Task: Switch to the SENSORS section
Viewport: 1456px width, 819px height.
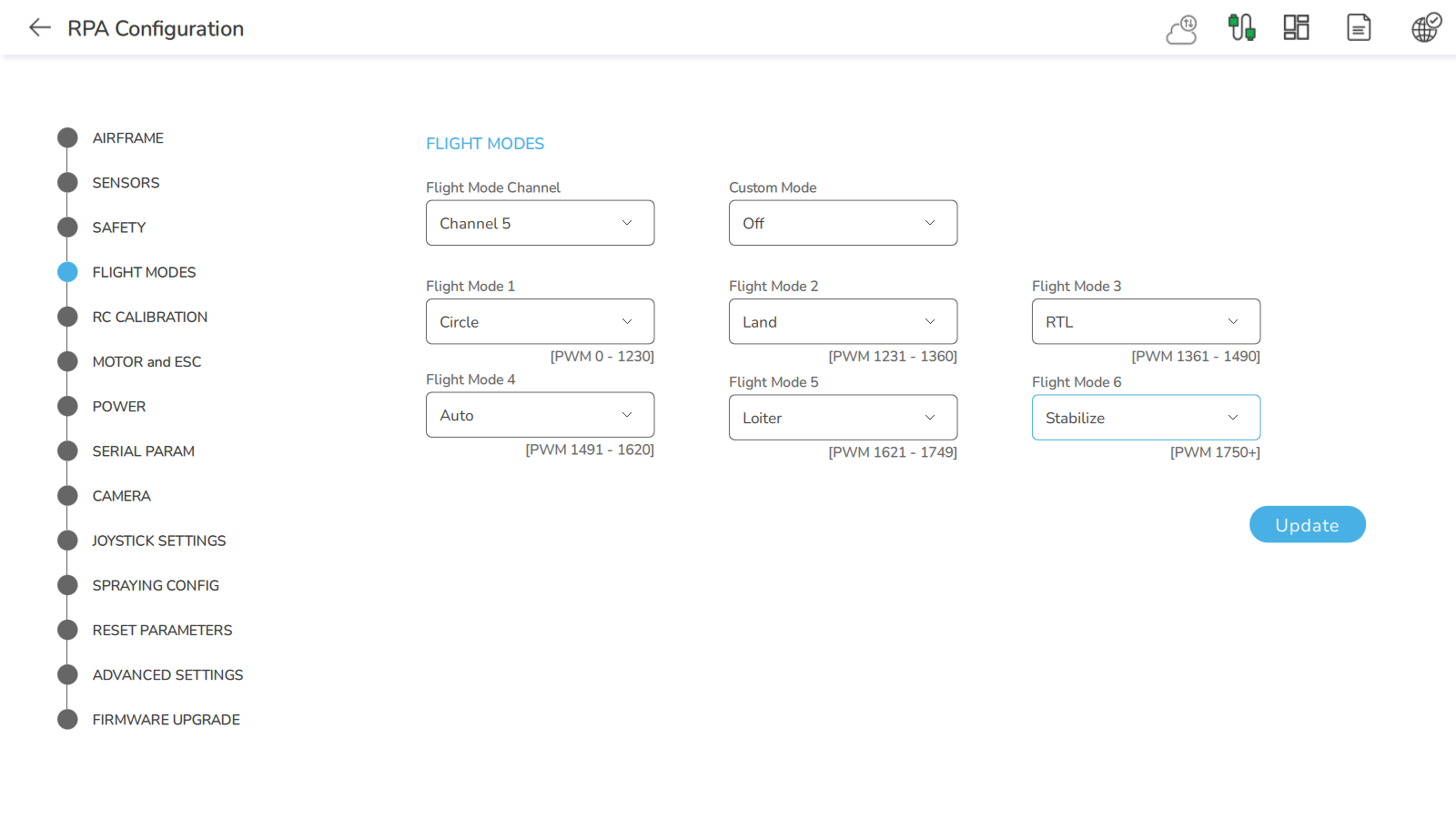Action: pyautogui.click(x=126, y=183)
